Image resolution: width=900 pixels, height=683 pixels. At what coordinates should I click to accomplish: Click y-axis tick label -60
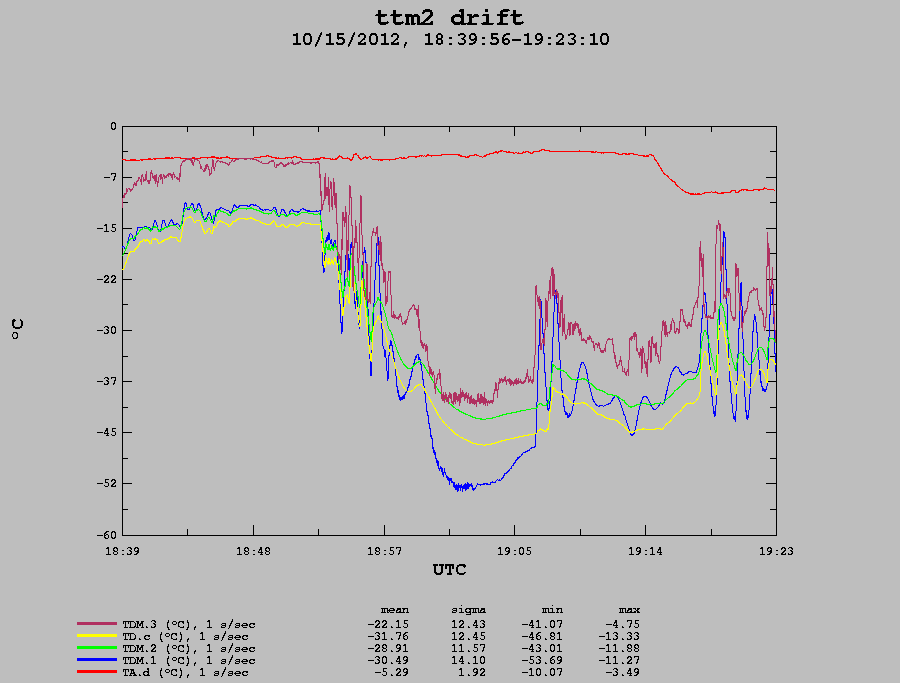click(106, 535)
